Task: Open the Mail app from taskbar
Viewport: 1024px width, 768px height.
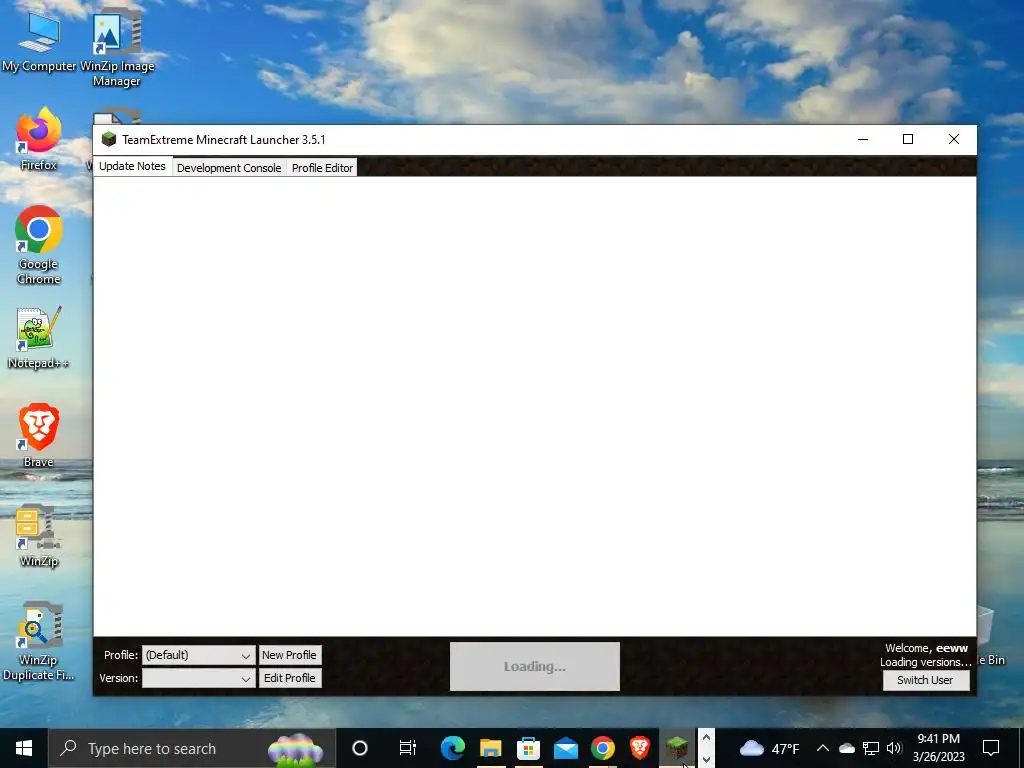Action: tap(566, 748)
